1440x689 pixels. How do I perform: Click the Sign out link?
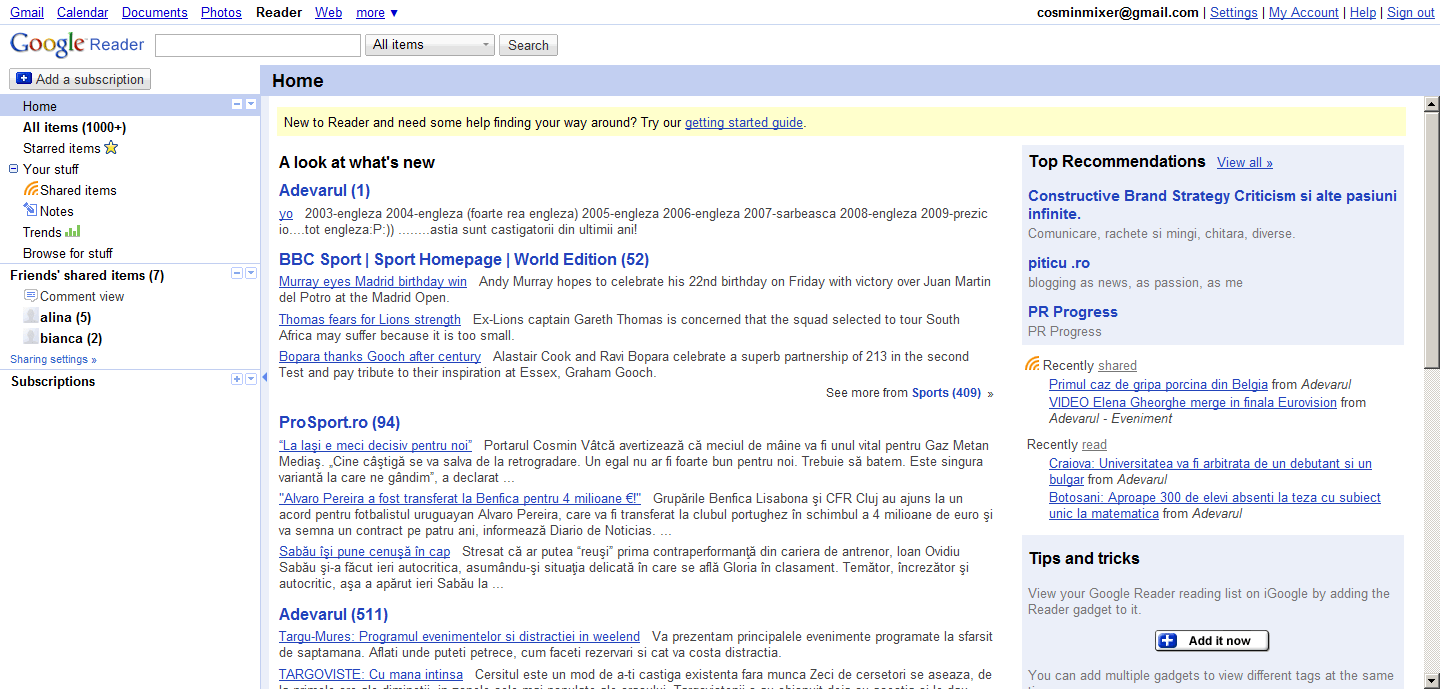[x=1411, y=13]
